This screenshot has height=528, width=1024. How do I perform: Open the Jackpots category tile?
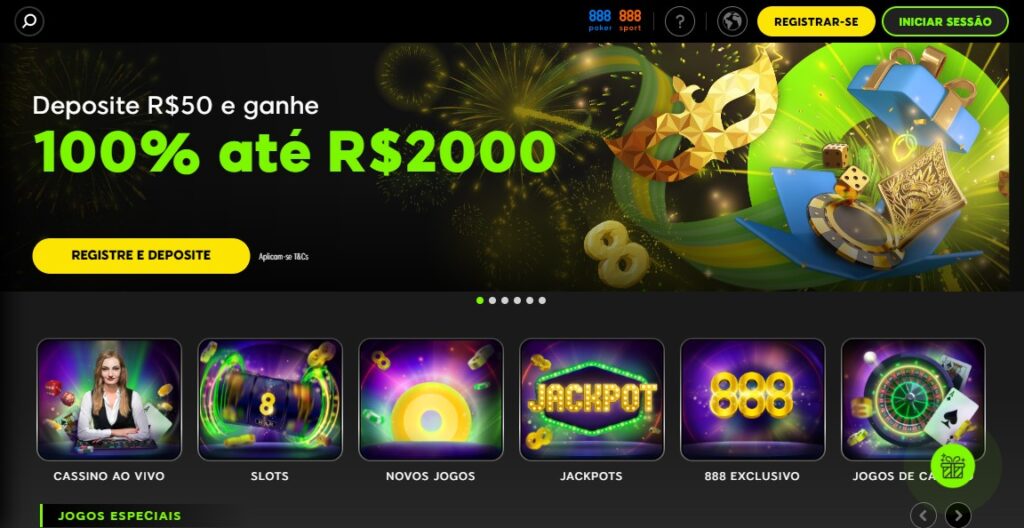coord(592,410)
